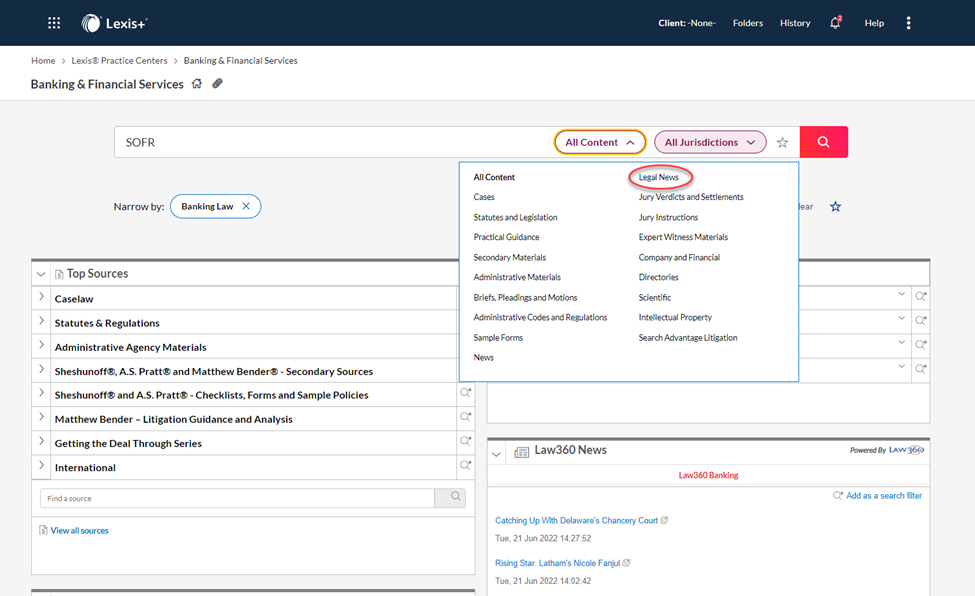The image size is (975, 596).
Task: Open Folders in top navigation
Action: pos(747,23)
